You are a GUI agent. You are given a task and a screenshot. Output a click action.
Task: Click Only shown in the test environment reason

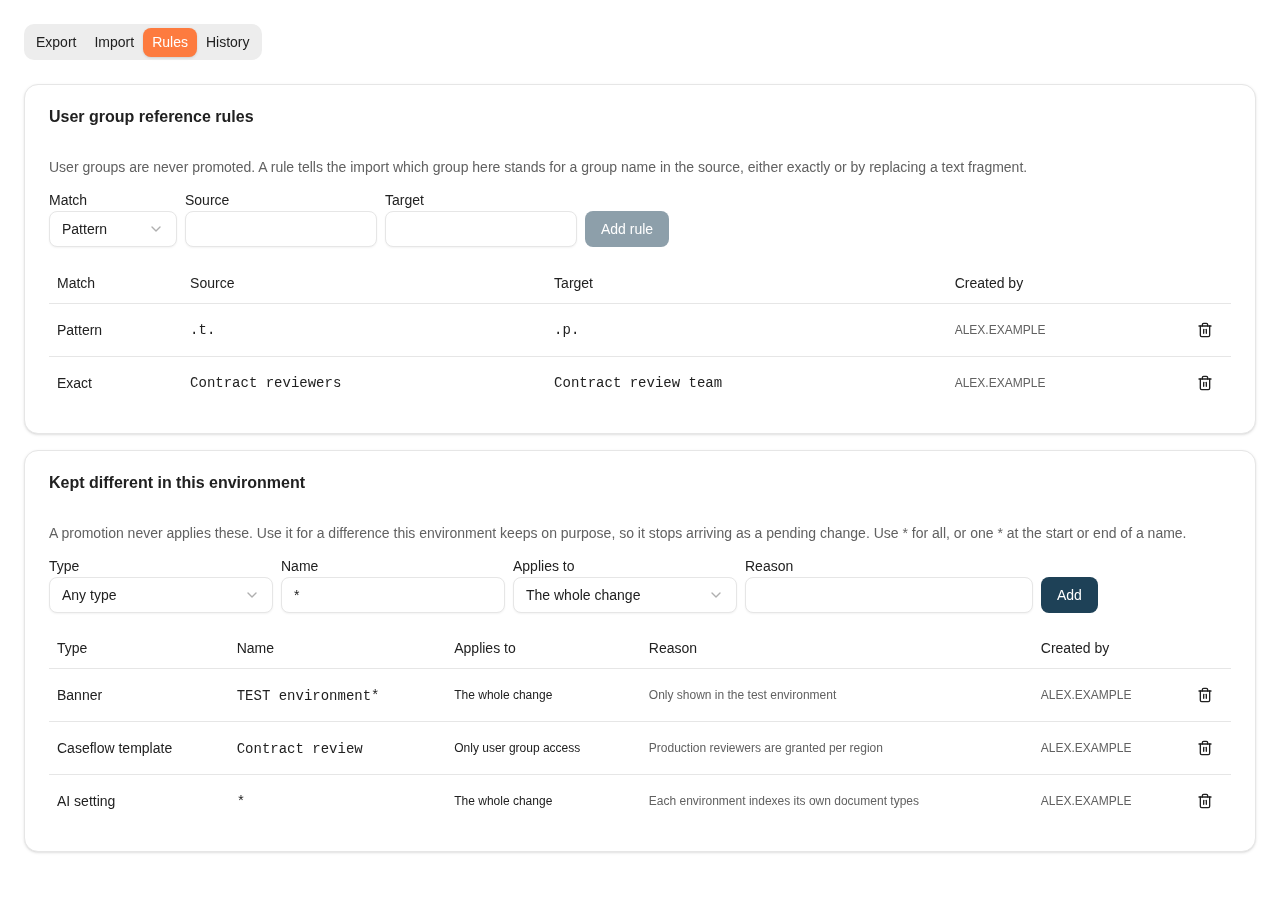click(742, 695)
